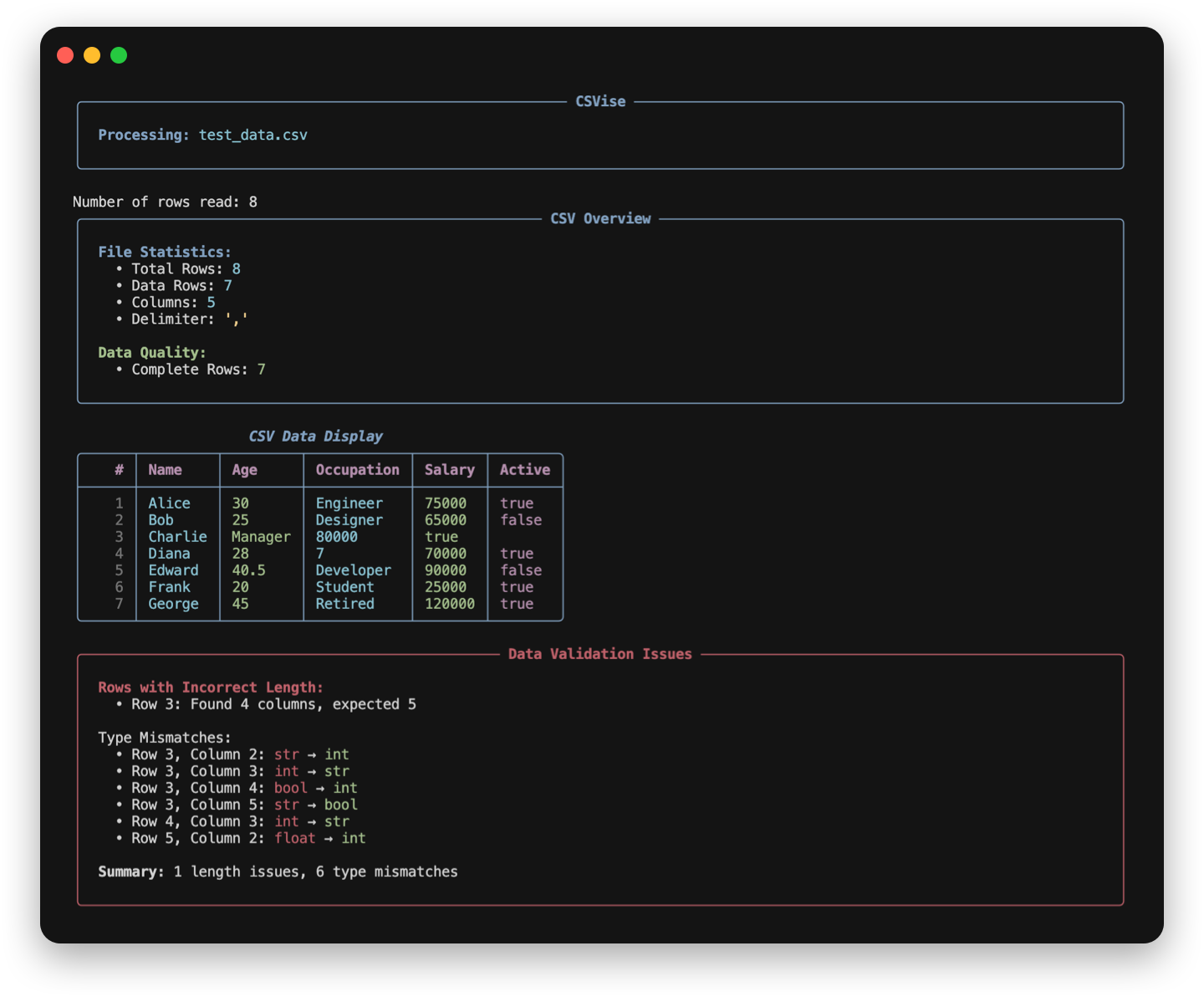The height and width of the screenshot is (997, 1204).
Task: Select the Row 3 incorrect length warning
Action: pyautogui.click(x=273, y=703)
